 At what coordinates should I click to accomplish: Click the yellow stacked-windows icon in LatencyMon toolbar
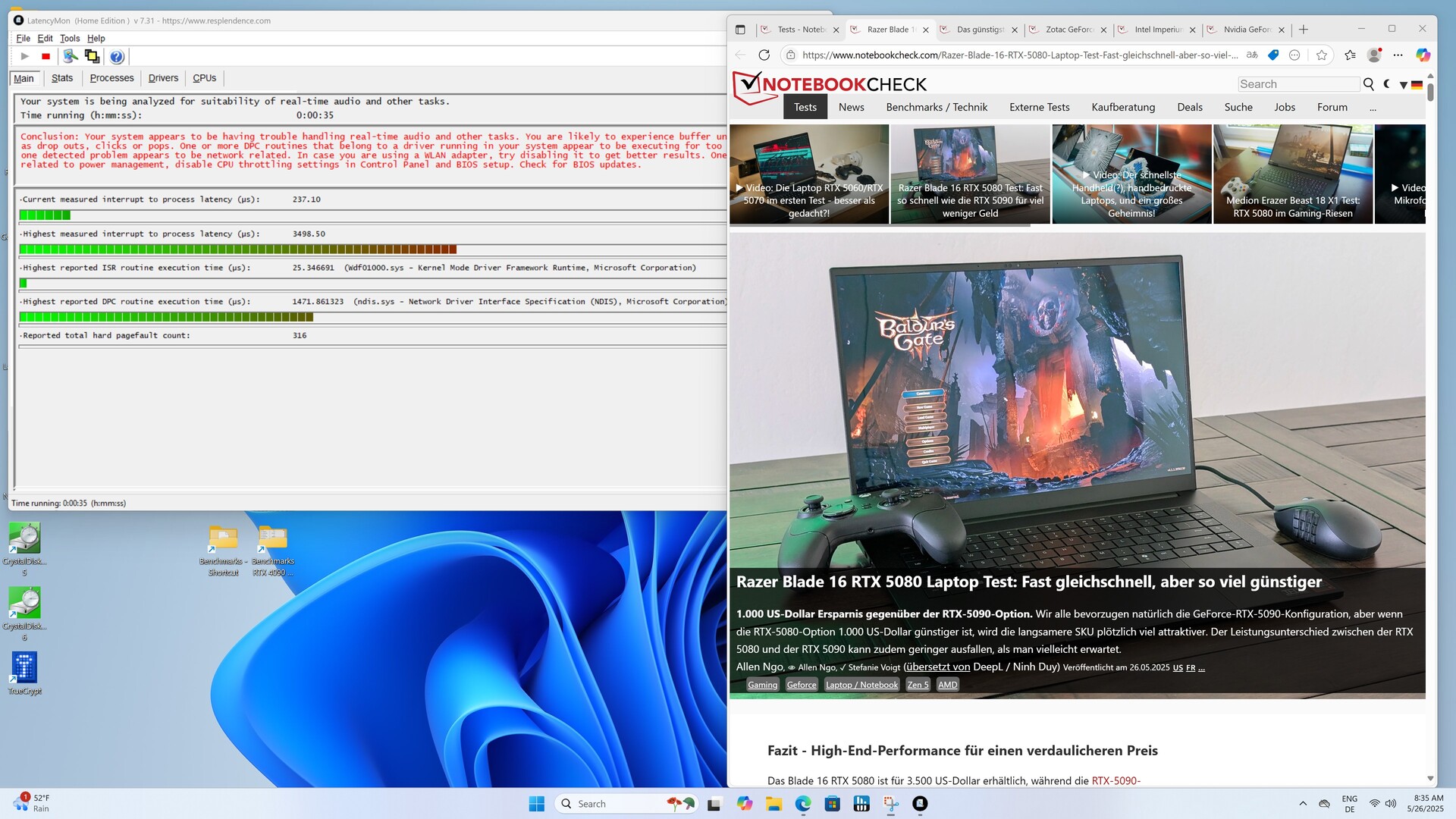(x=92, y=56)
